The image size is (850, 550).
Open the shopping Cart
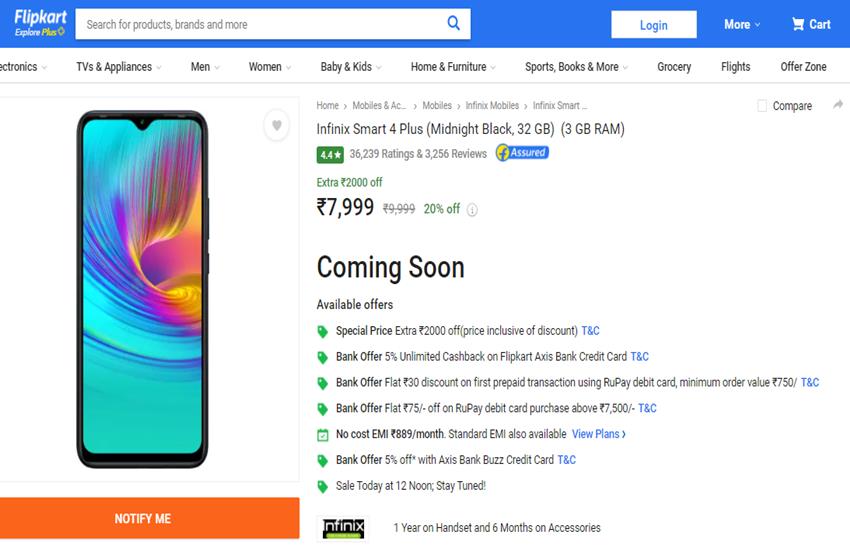click(x=811, y=24)
